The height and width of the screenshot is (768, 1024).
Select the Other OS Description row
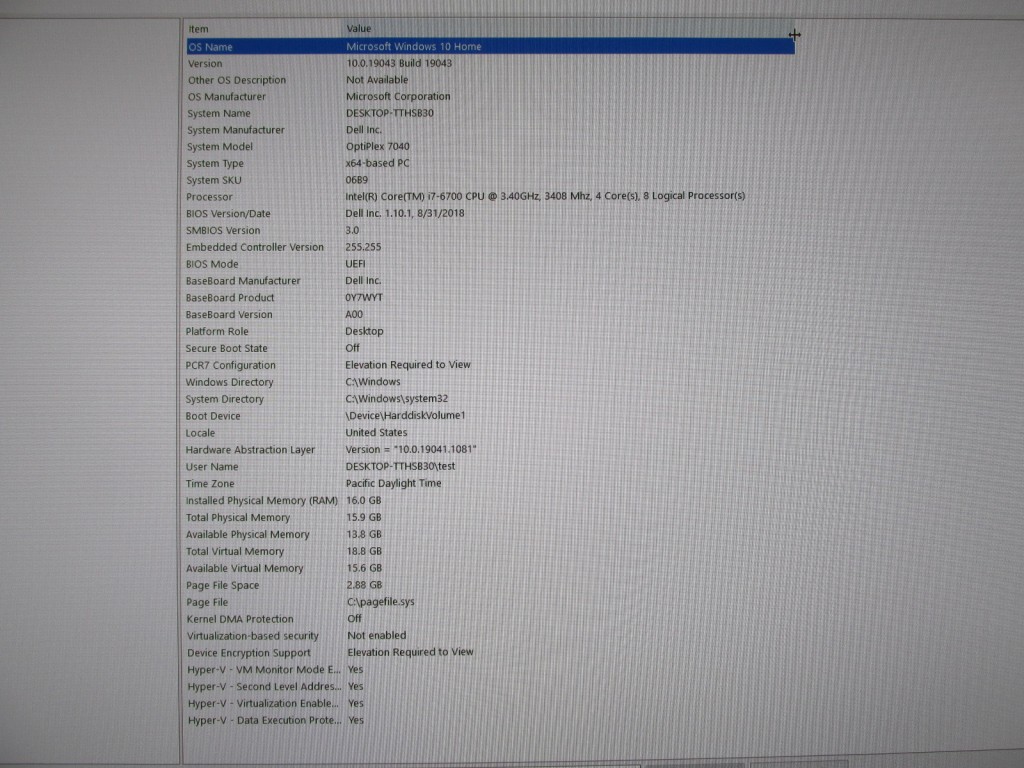[x=490, y=80]
